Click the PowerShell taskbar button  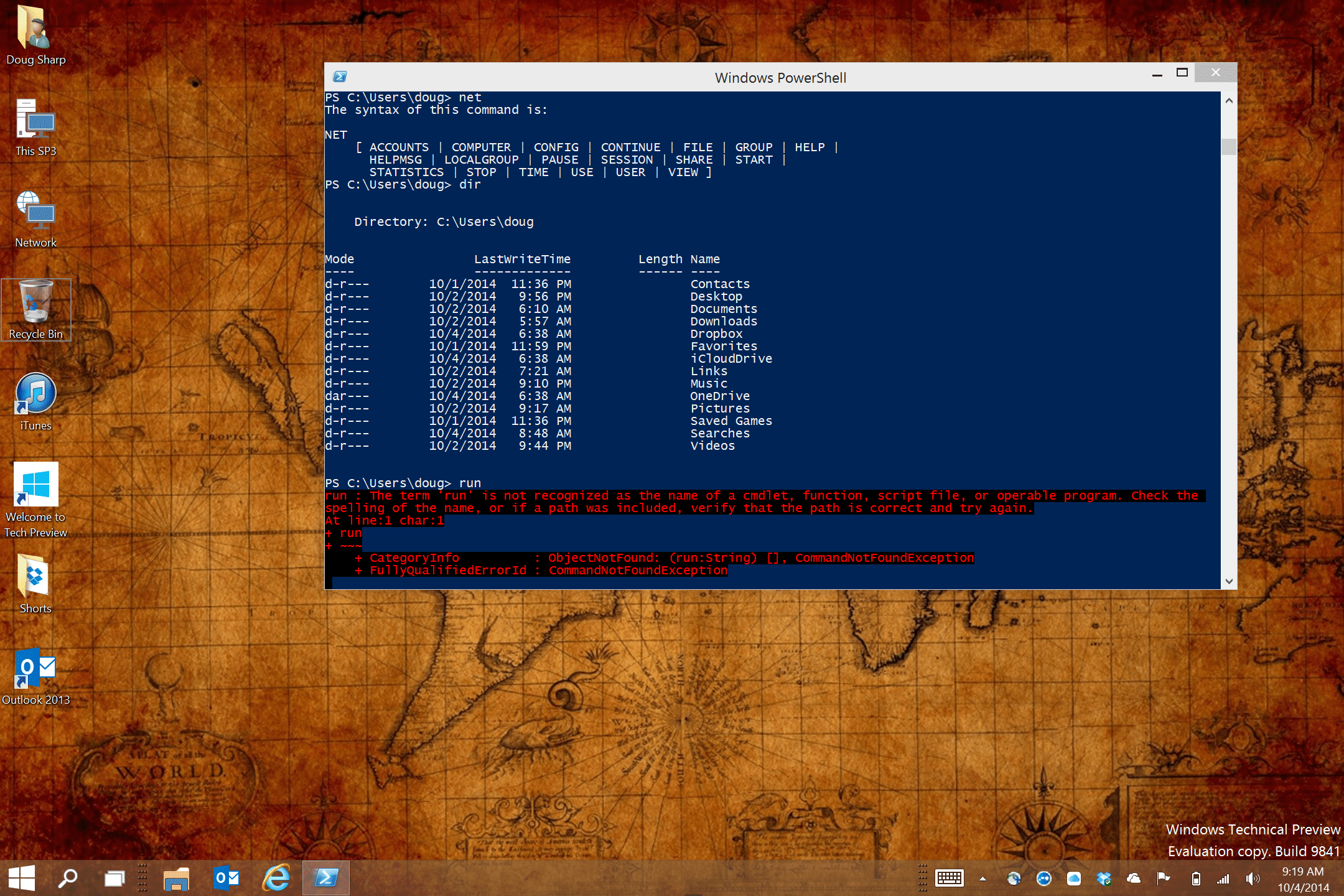326,878
